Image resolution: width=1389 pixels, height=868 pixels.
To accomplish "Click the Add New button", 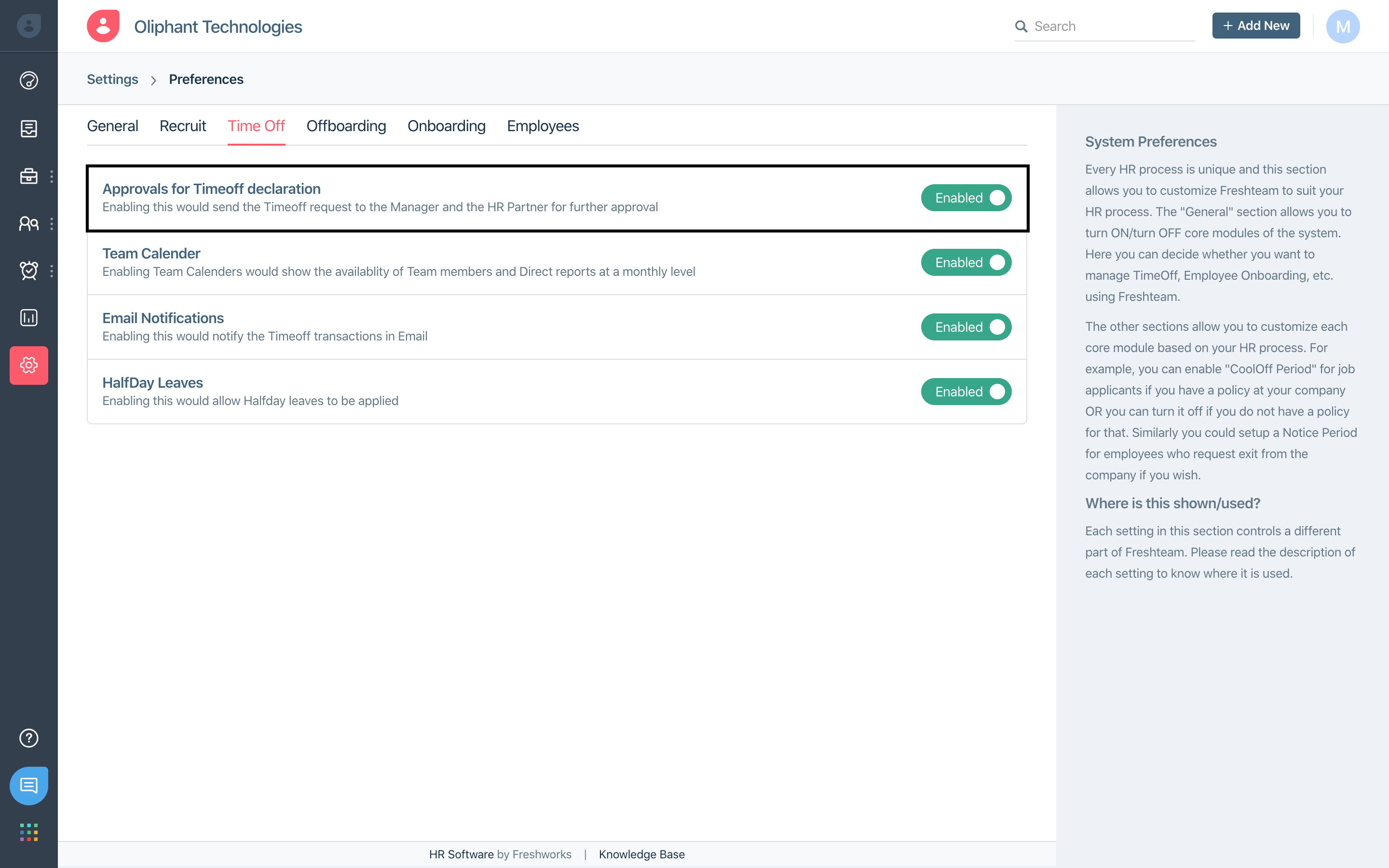I will pos(1256,25).
